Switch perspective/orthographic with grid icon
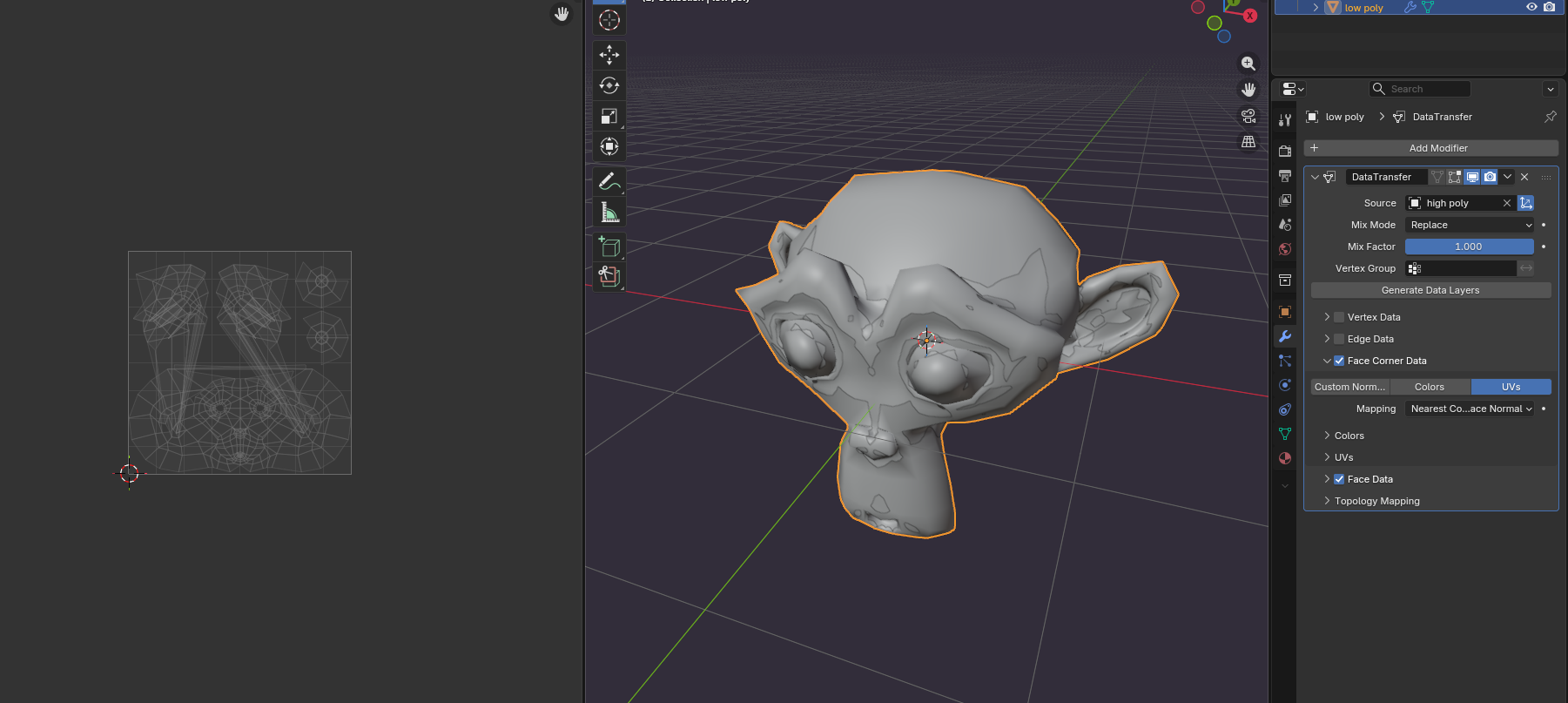1568x703 pixels. (x=1248, y=141)
